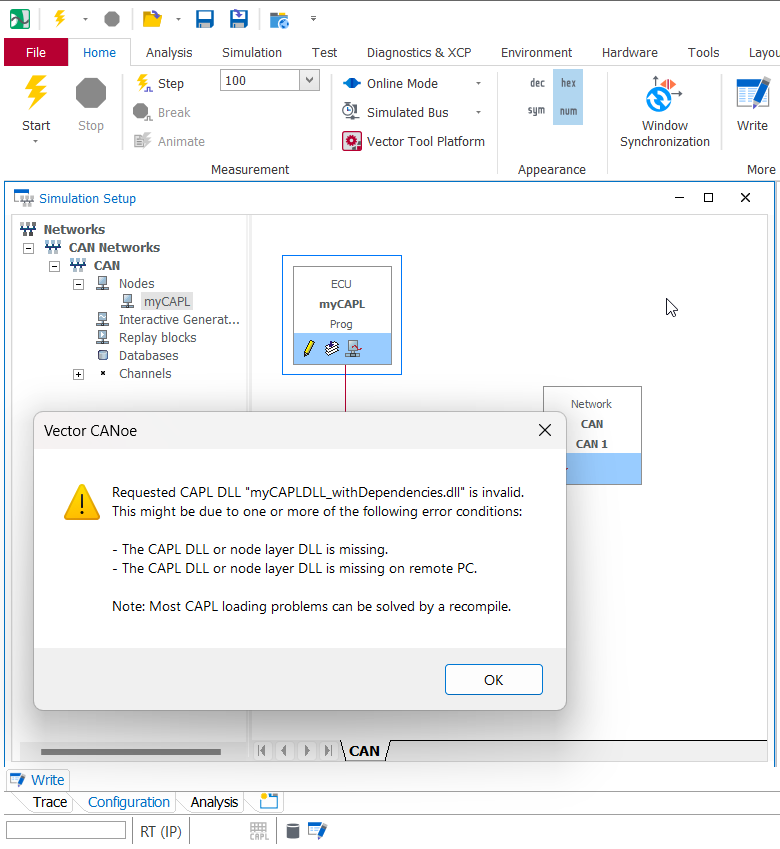Expand the Channels tree node
The height and width of the screenshot is (849, 780).
(x=78, y=374)
